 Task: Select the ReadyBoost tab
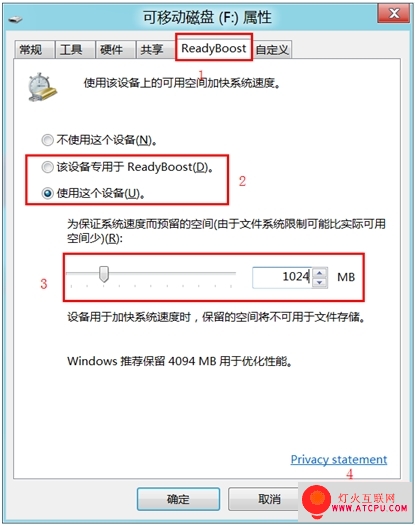click(214, 48)
